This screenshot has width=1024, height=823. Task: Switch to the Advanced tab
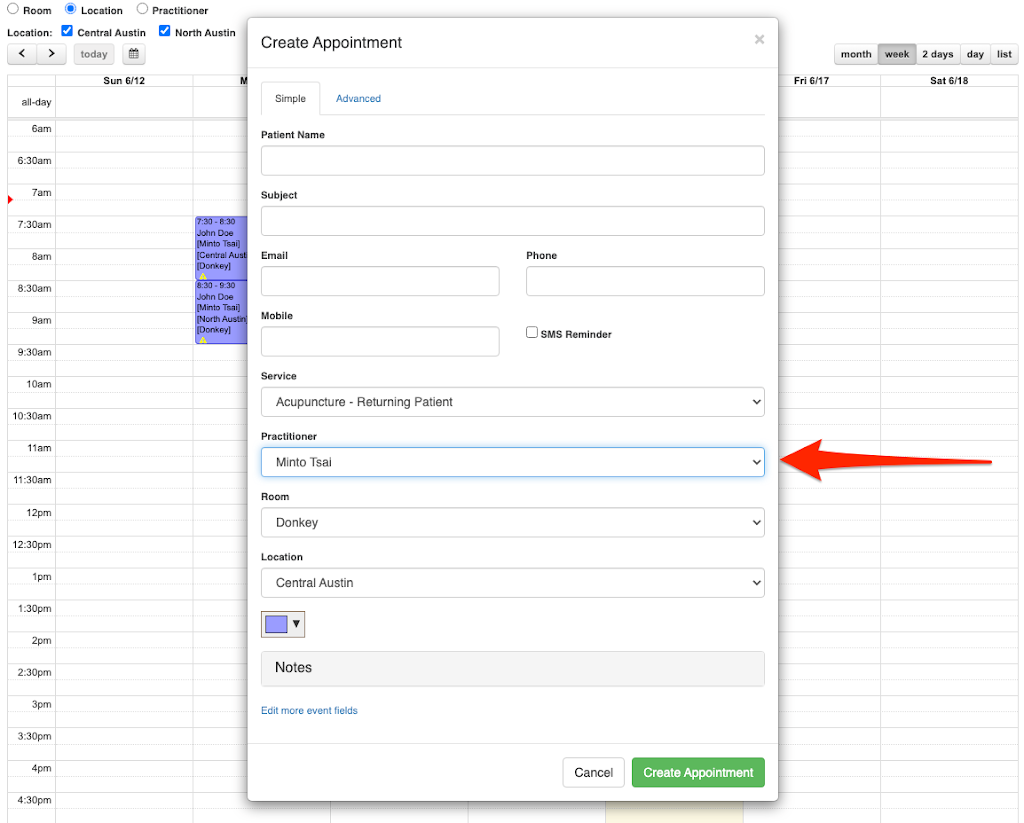tap(358, 99)
